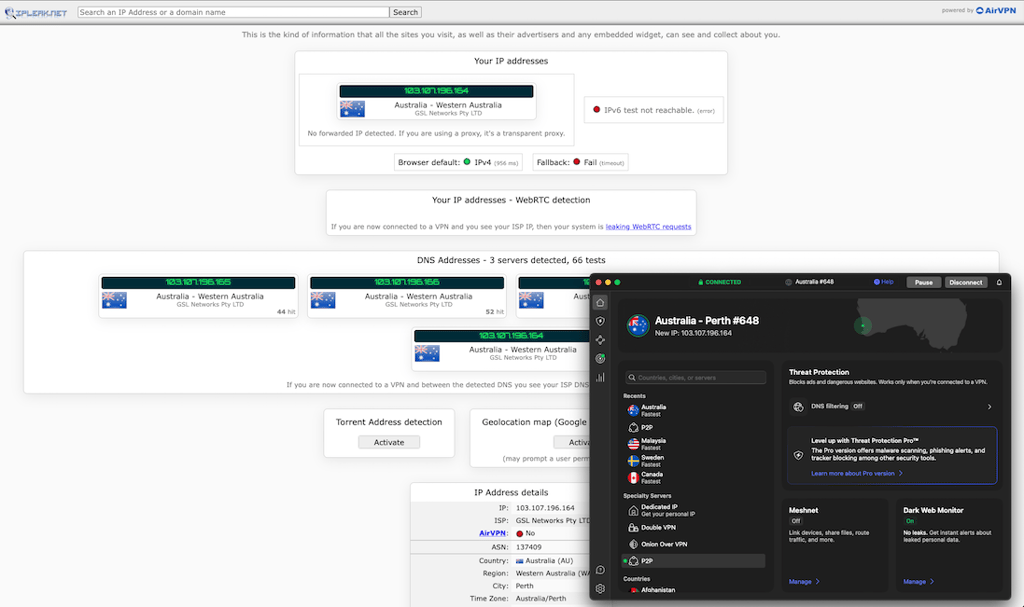
Task: Select Malaysia Fastest in Recents
Action: [694, 444]
